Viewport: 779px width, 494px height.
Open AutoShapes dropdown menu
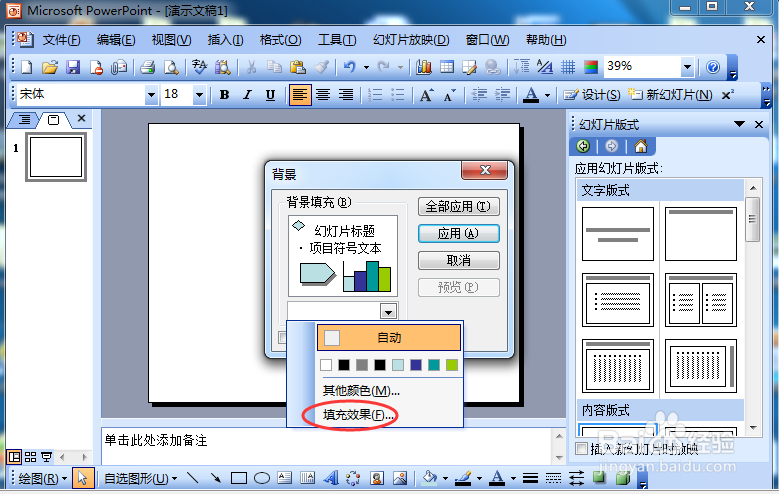[141, 479]
